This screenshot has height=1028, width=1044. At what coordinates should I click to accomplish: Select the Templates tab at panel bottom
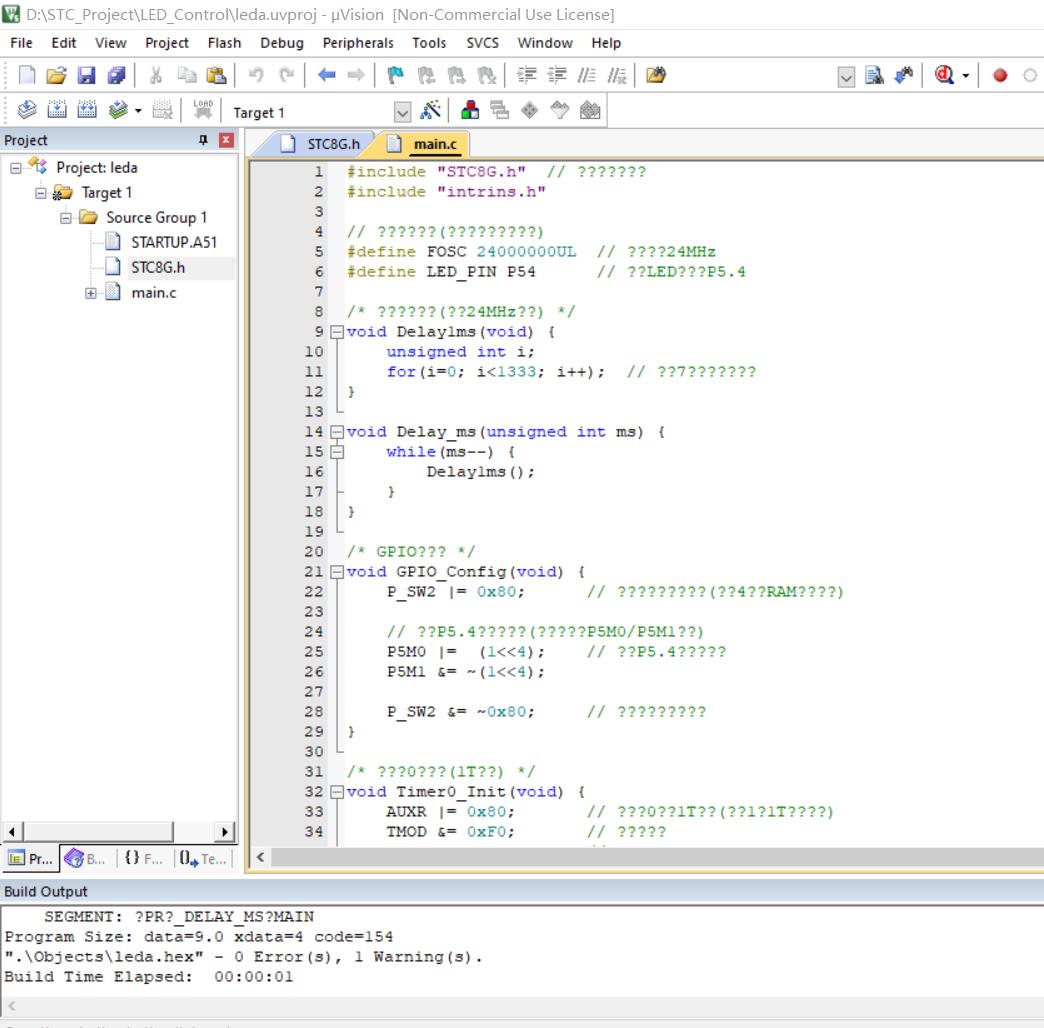(203, 859)
